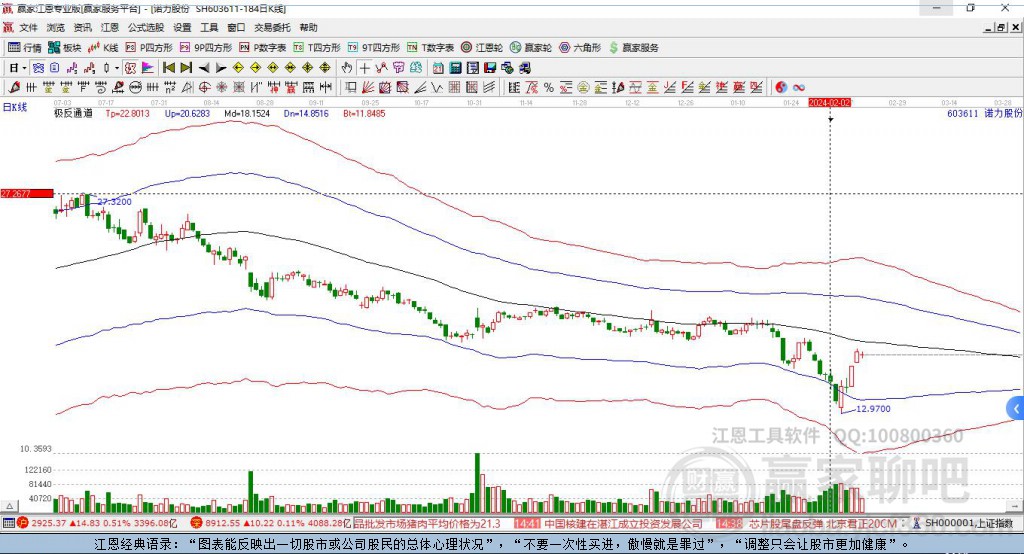This screenshot has height=554, width=1024.
Task: Open 赢家服务 with dollar icon
Action: tap(633, 48)
